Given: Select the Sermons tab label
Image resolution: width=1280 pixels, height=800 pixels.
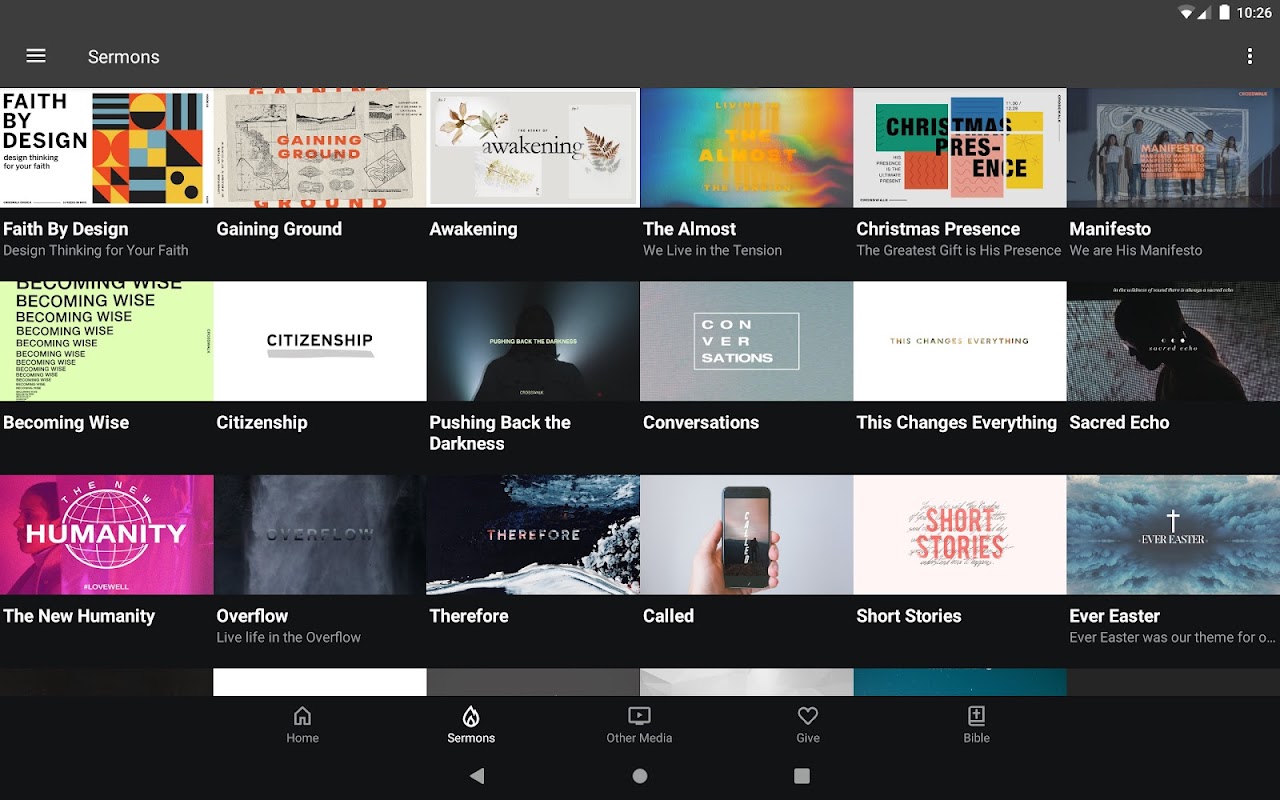Looking at the screenshot, I should [471, 738].
